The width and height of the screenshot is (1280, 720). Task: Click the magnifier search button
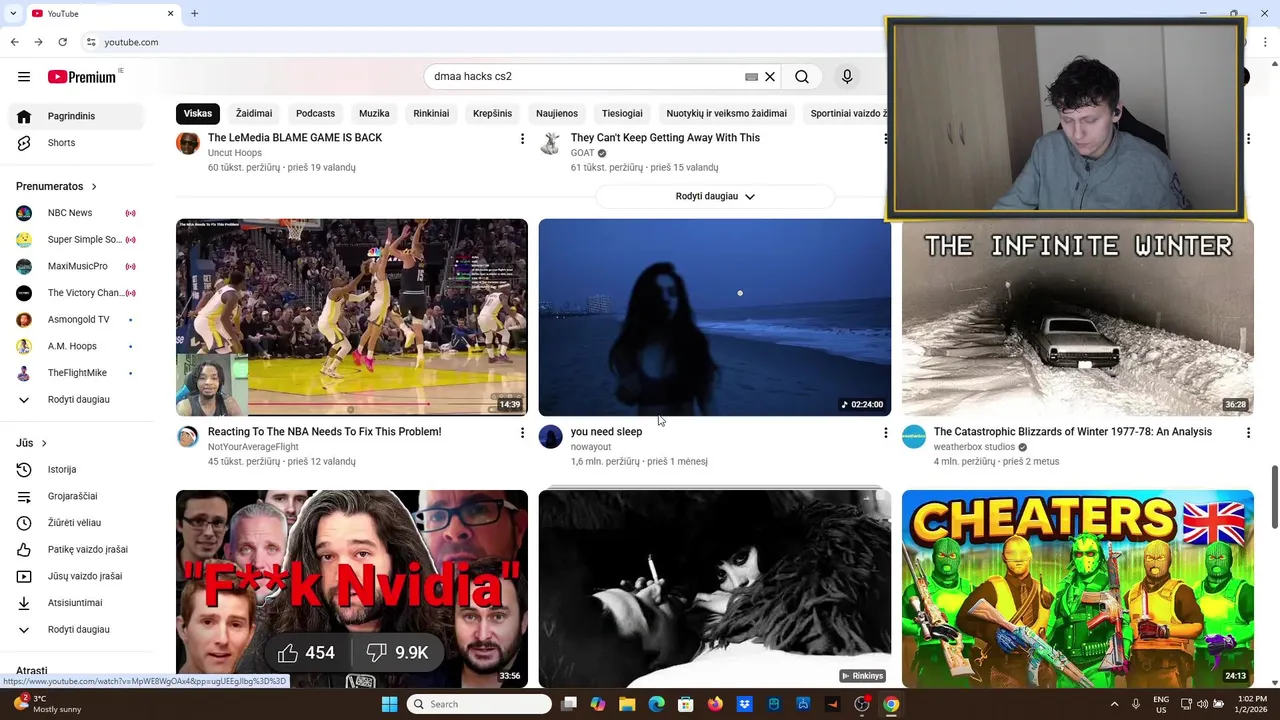tap(802, 77)
